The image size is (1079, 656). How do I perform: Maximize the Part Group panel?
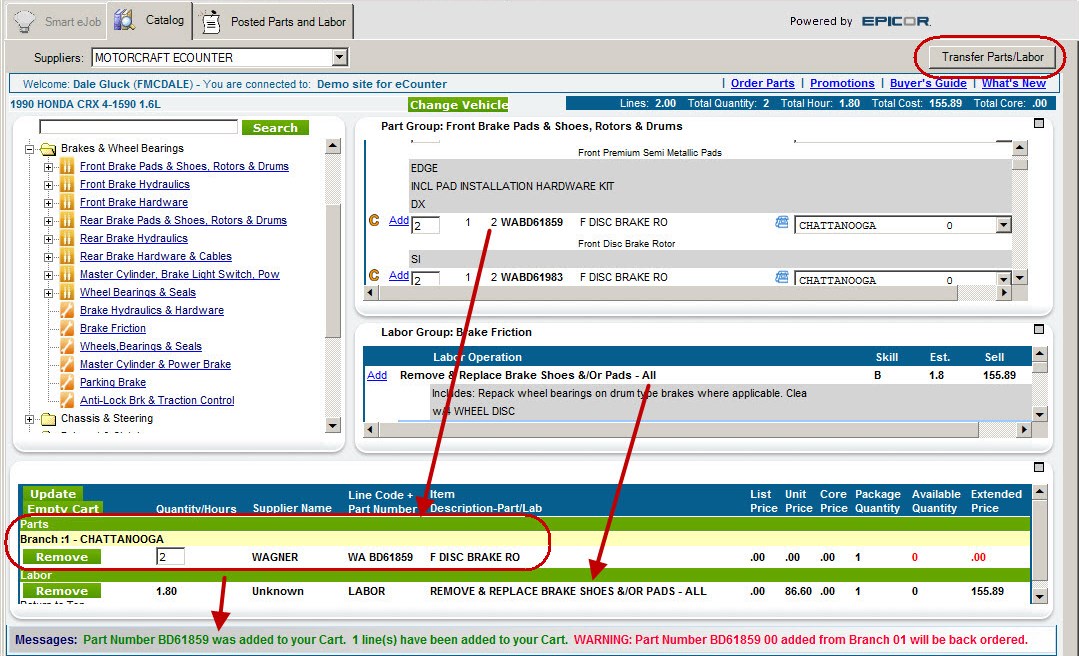pos(1039,123)
